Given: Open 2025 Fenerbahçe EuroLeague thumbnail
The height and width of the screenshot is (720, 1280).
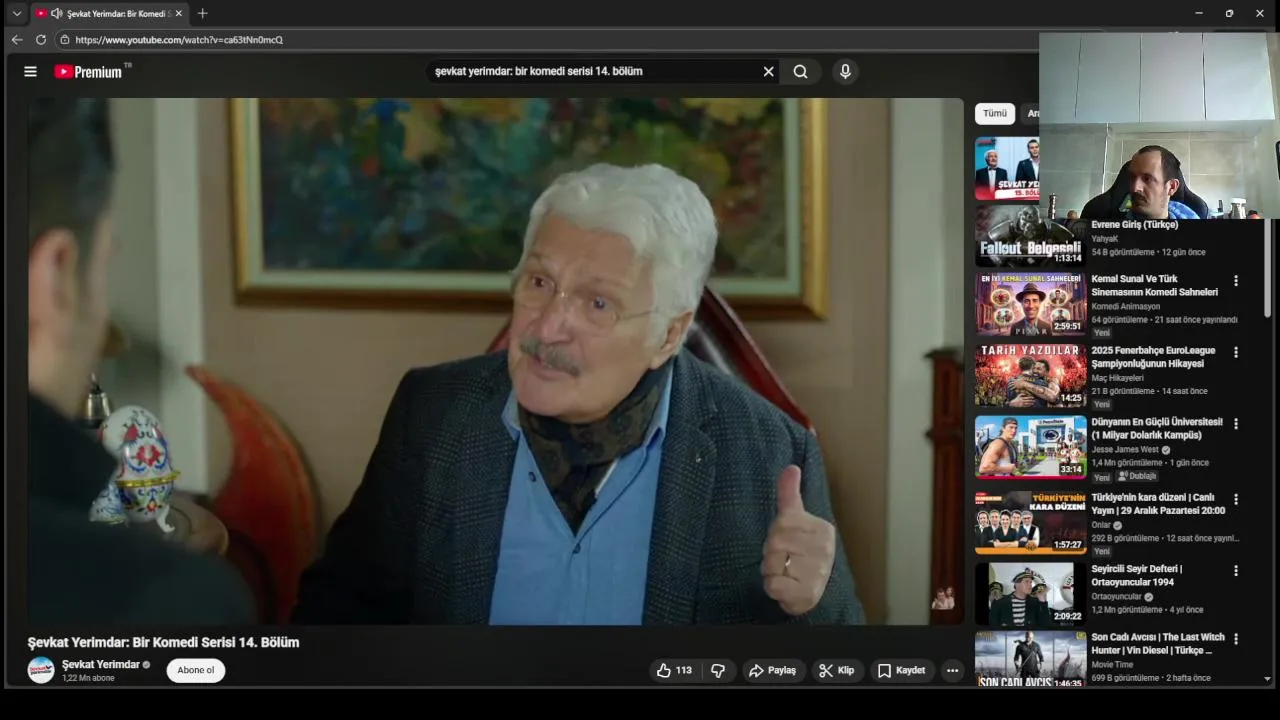Looking at the screenshot, I should coord(1030,375).
